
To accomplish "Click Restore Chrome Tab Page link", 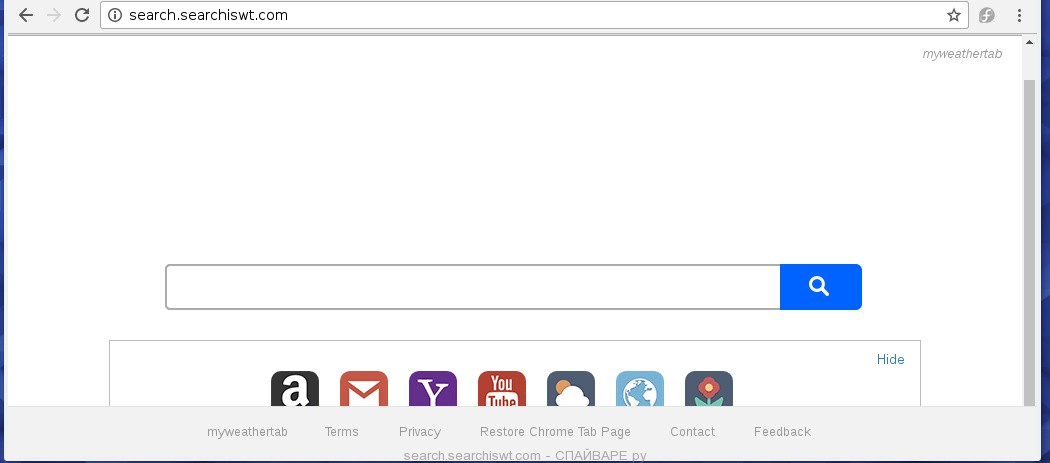I will tap(555, 432).
